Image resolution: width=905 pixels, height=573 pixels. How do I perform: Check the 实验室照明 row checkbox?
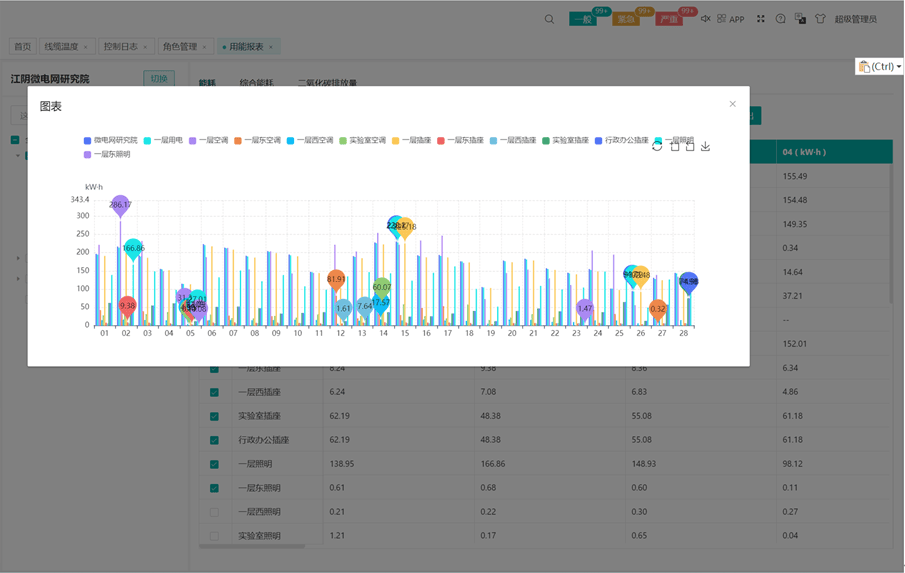[214, 536]
